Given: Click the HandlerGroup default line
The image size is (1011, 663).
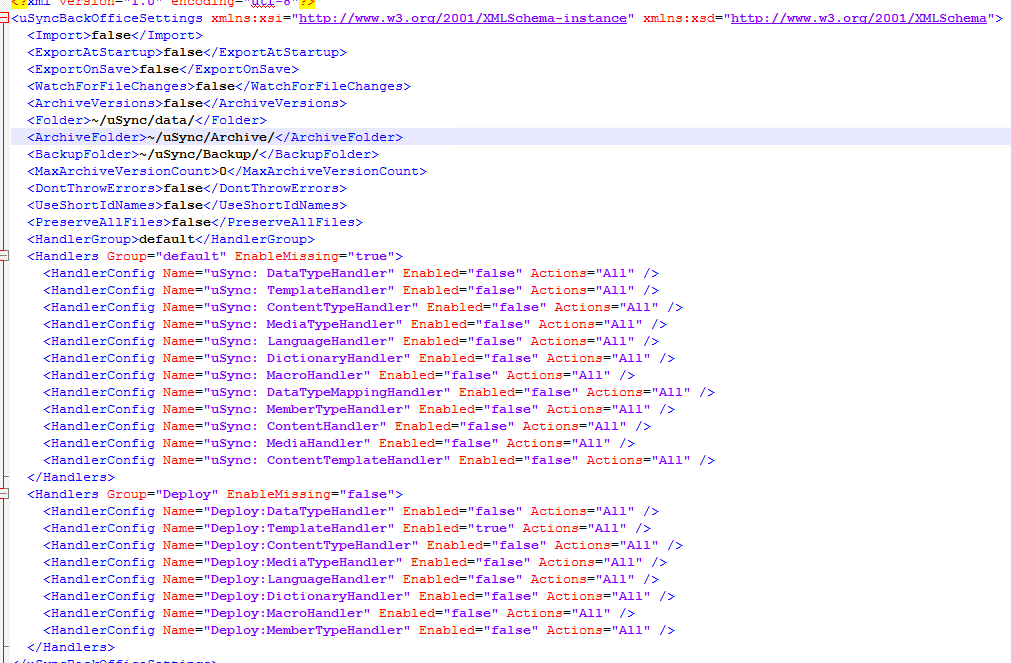Looking at the screenshot, I should pos(171,239).
